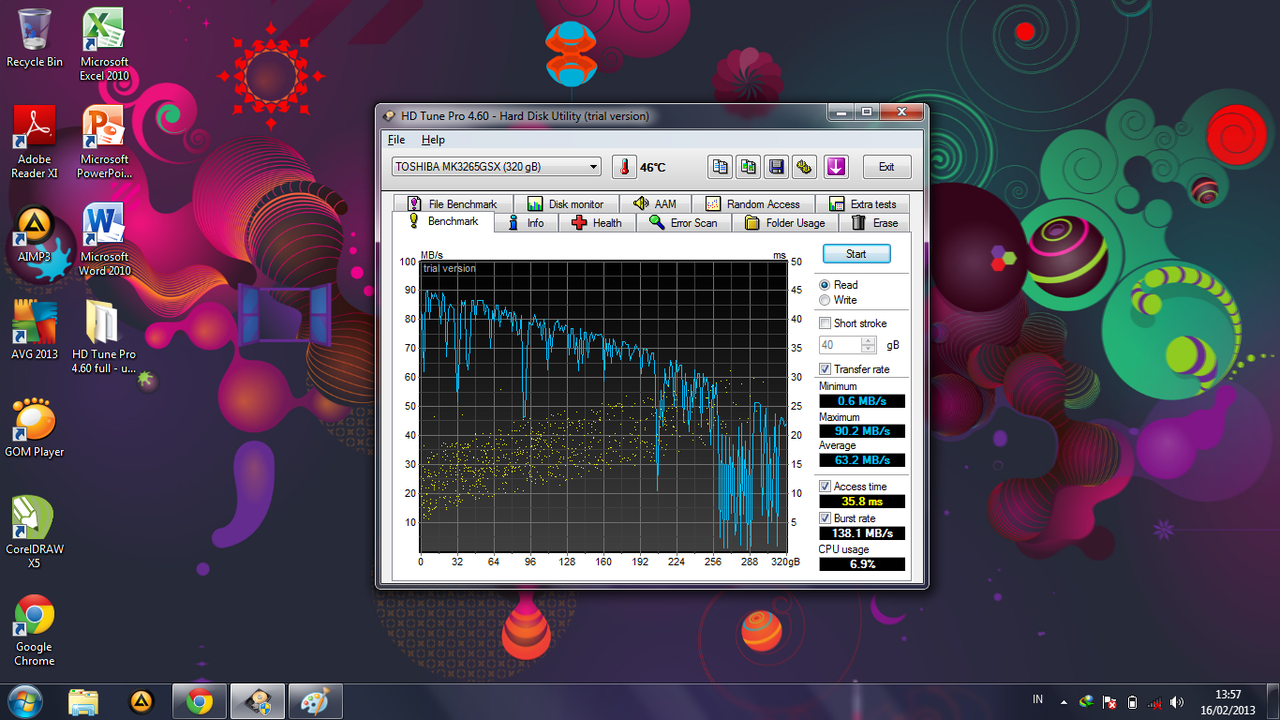Switch to Health tab
1280x720 pixels.
pos(597,223)
